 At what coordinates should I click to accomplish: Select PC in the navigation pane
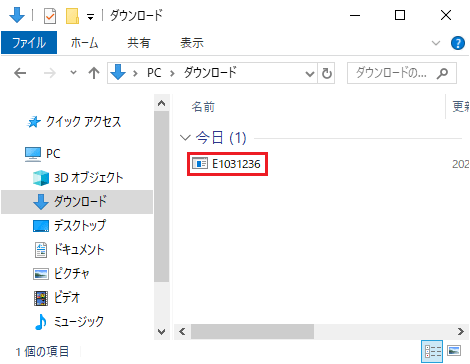tap(43, 154)
